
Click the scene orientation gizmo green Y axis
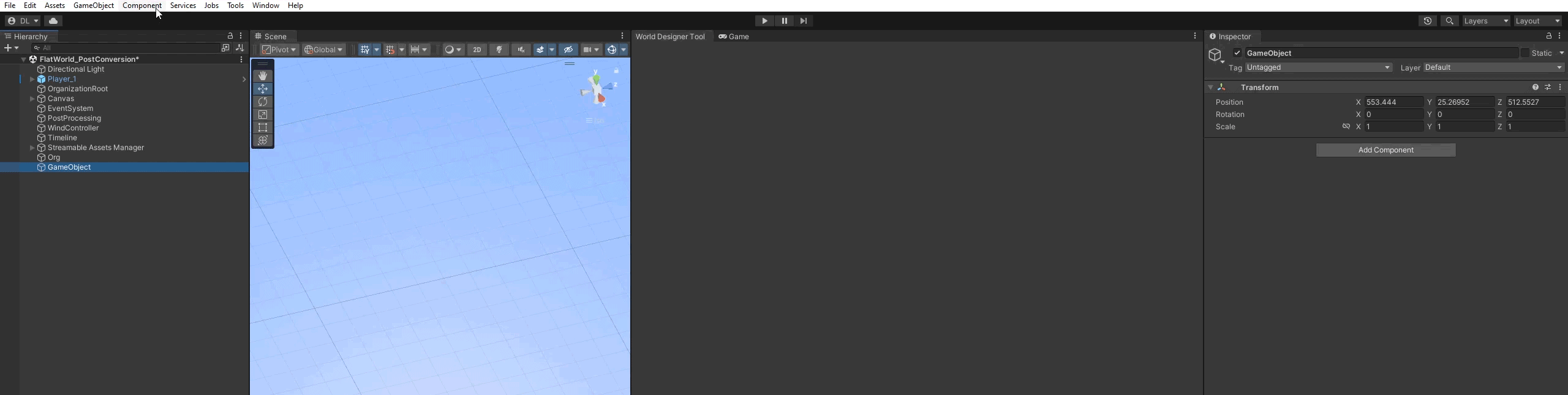[596, 80]
